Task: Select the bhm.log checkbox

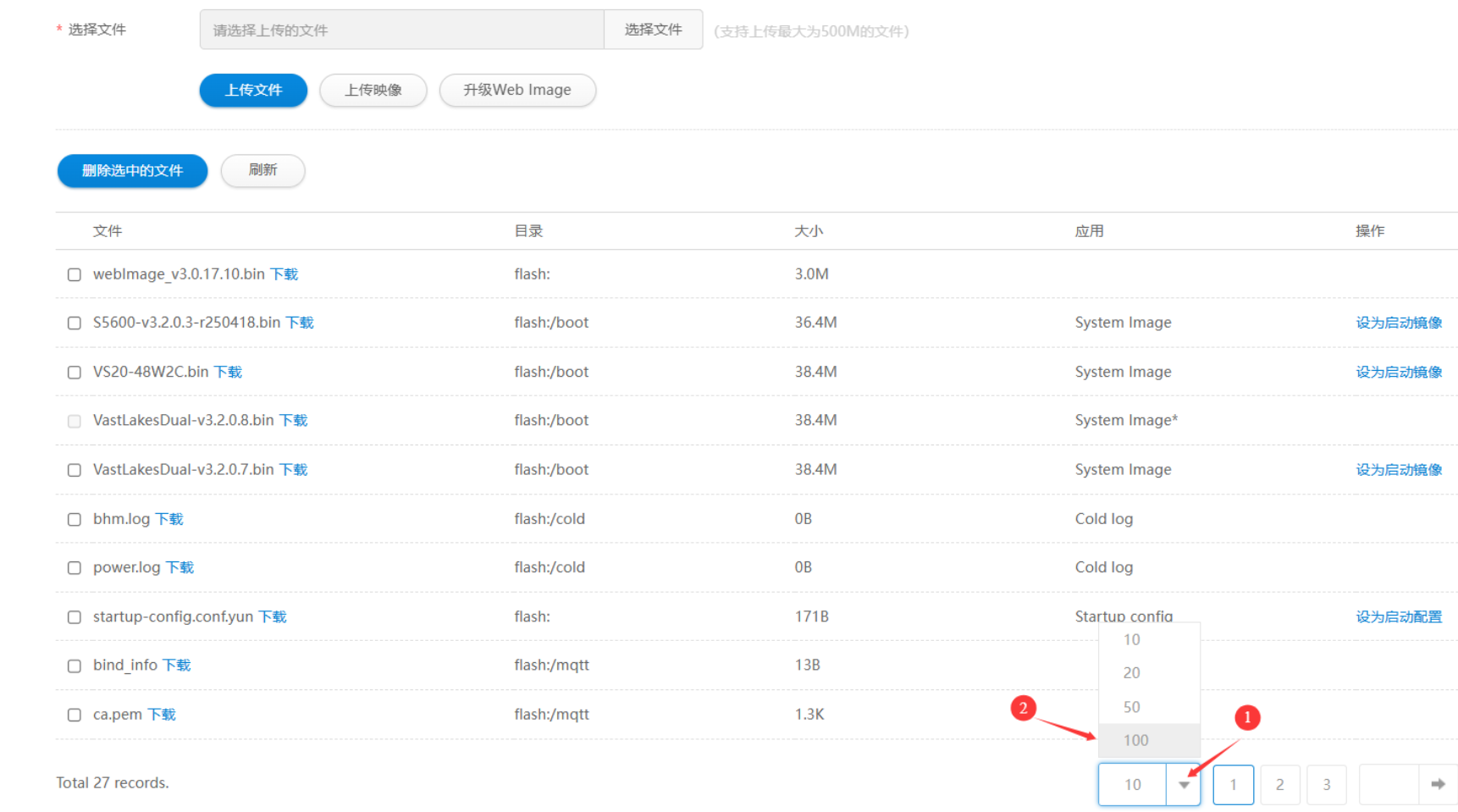Action: pyautogui.click(x=75, y=519)
